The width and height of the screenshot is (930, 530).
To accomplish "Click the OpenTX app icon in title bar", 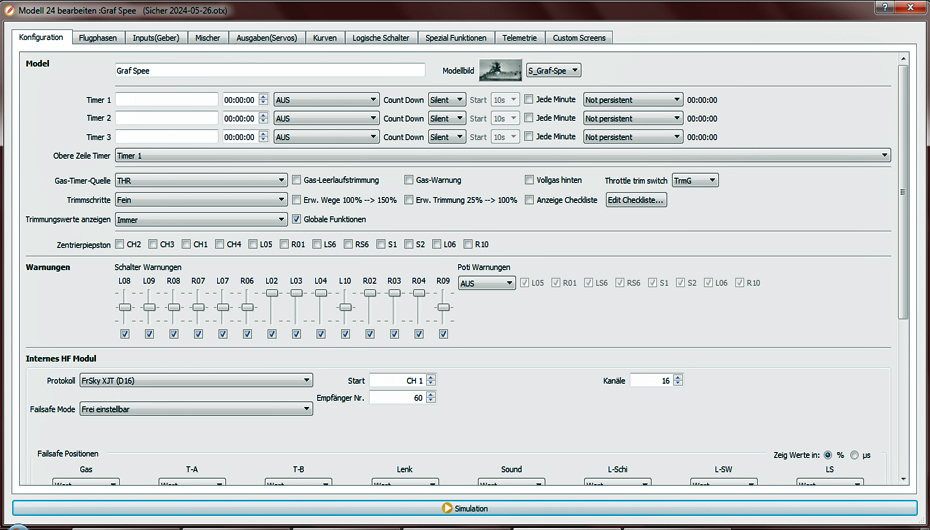I will (x=9, y=8).
